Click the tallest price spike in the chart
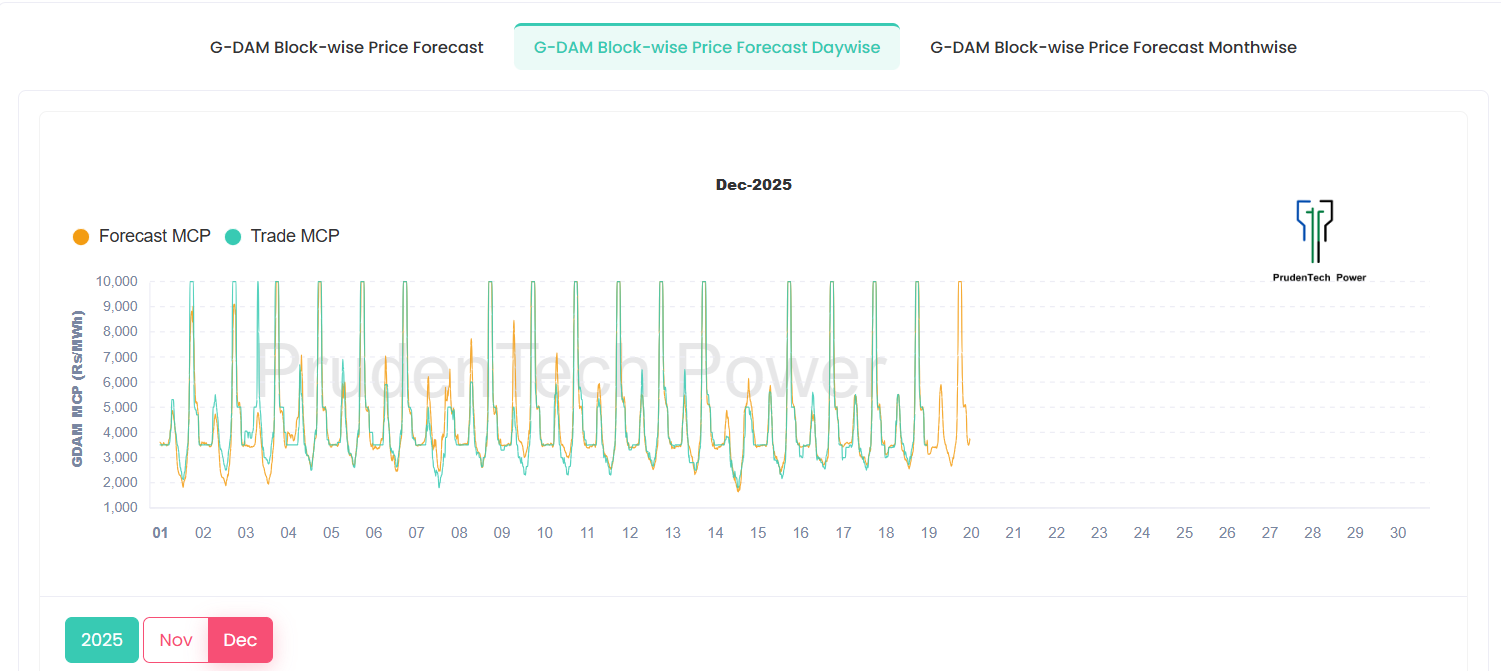Screen dimensions: 1501x671 pyautogui.click(x=191, y=283)
